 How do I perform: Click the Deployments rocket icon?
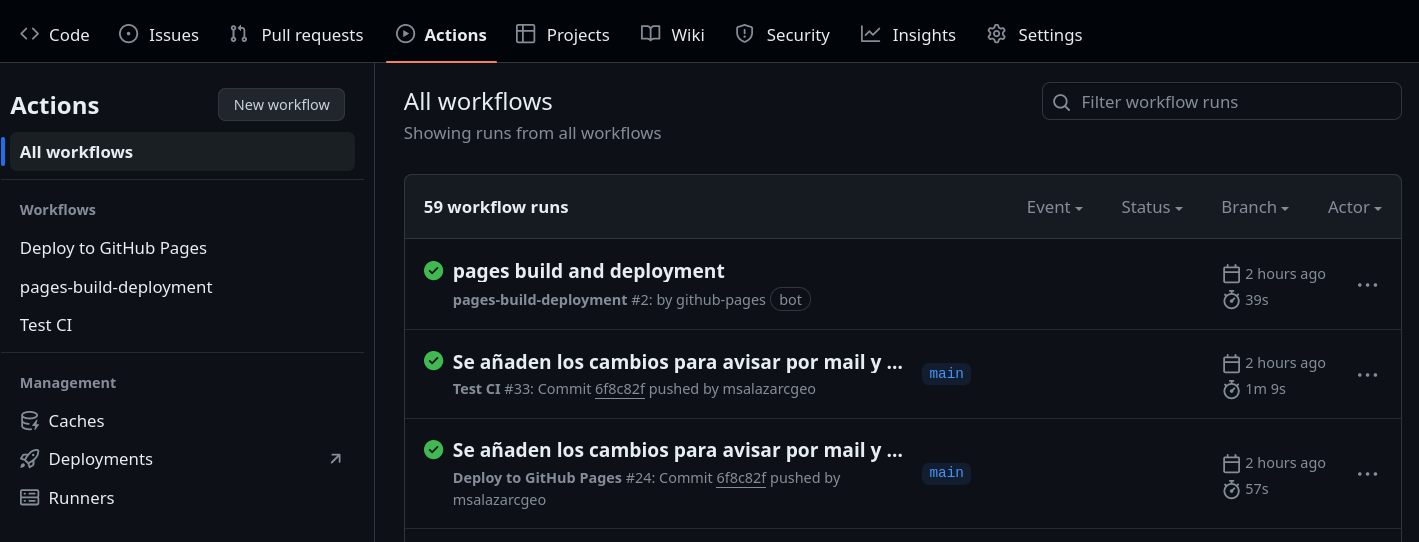30,459
